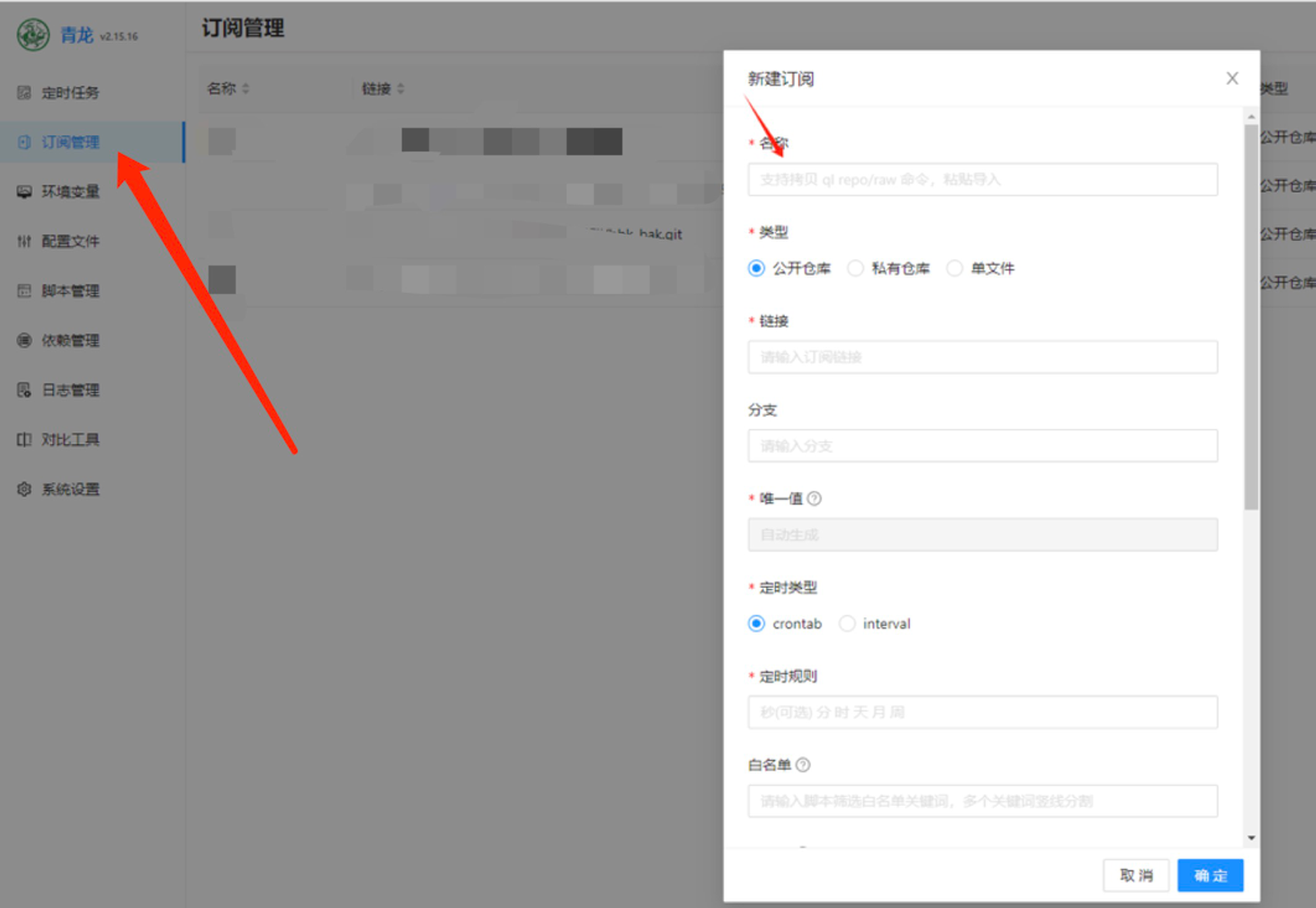Click the 链接 subscription link field
Viewport: 1316px width, 908px height.
[x=982, y=357]
